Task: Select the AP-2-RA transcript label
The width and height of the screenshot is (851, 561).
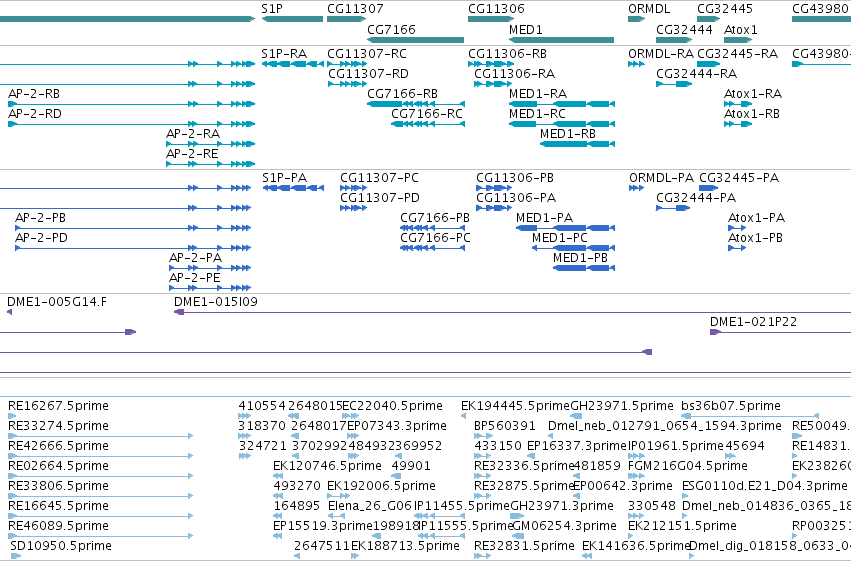Action: pyautogui.click(x=193, y=133)
